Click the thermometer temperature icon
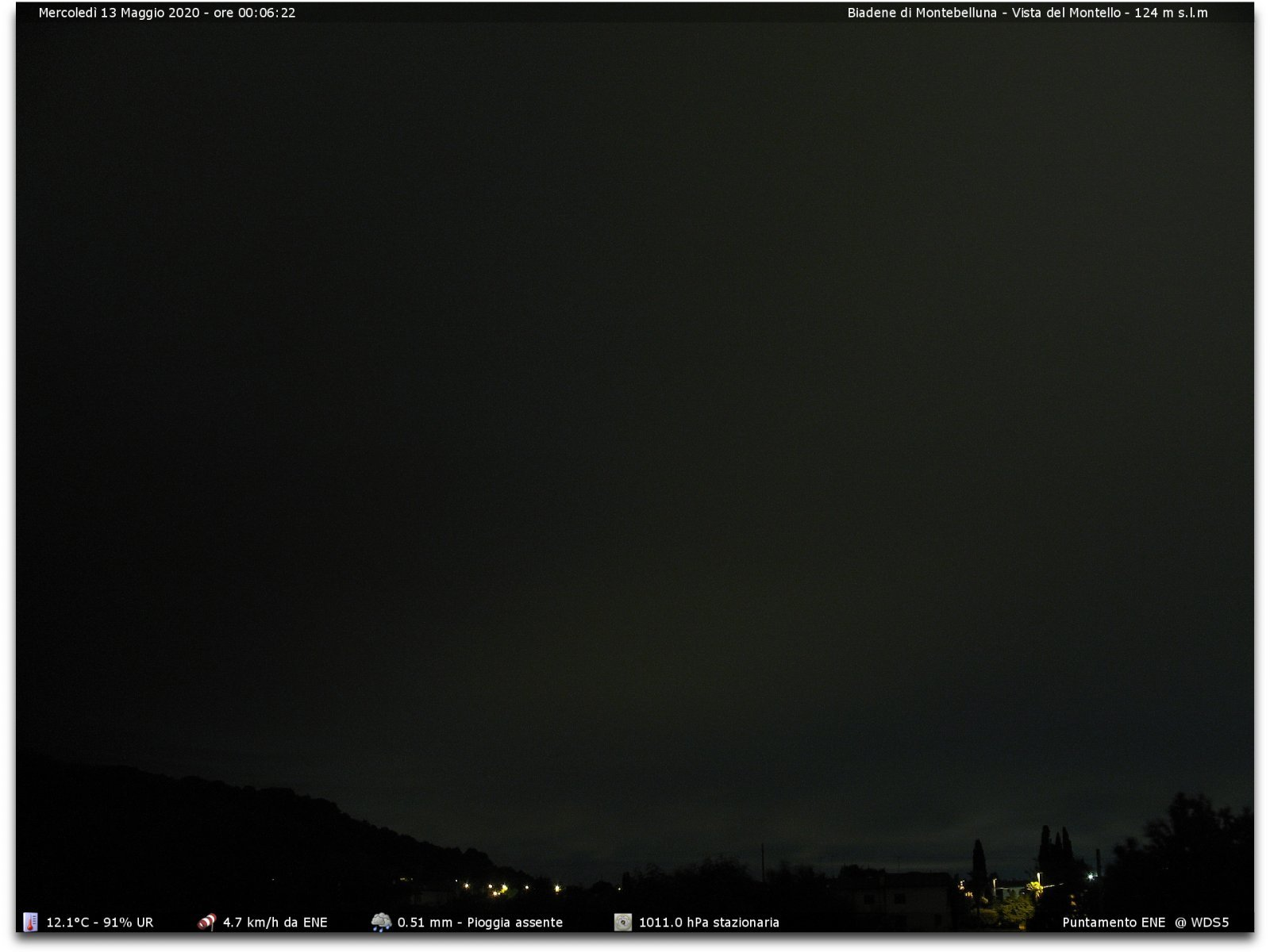 pos(30,922)
